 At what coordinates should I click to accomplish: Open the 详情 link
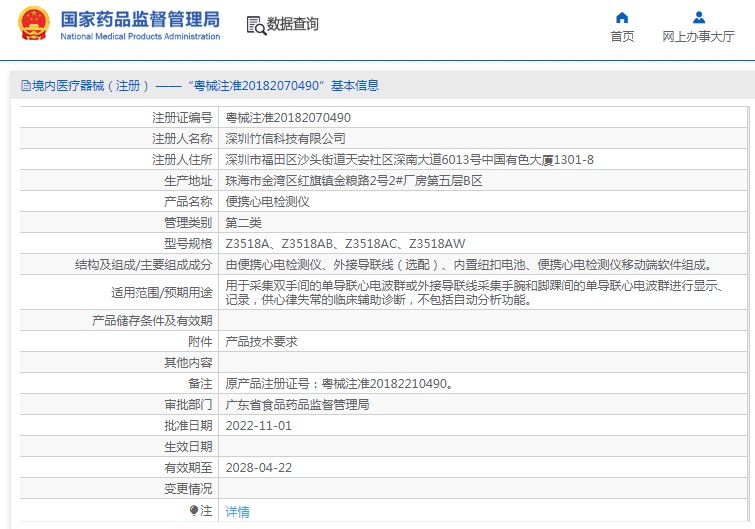tap(238, 512)
